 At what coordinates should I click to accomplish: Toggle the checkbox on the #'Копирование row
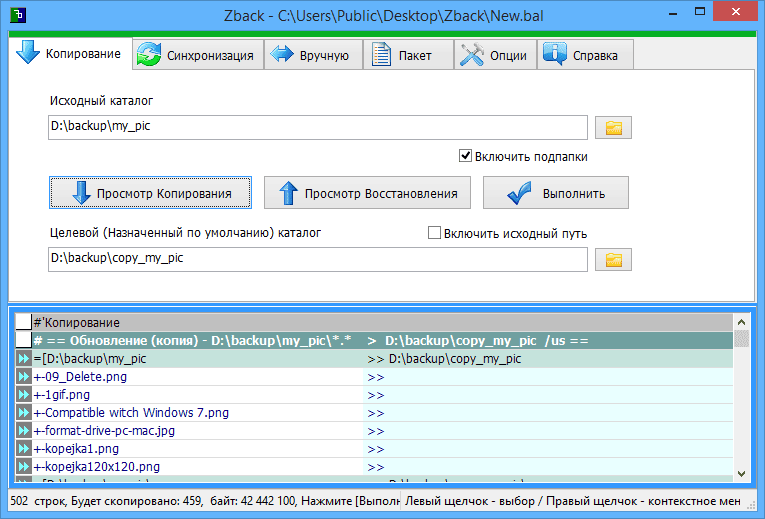pos(23,322)
